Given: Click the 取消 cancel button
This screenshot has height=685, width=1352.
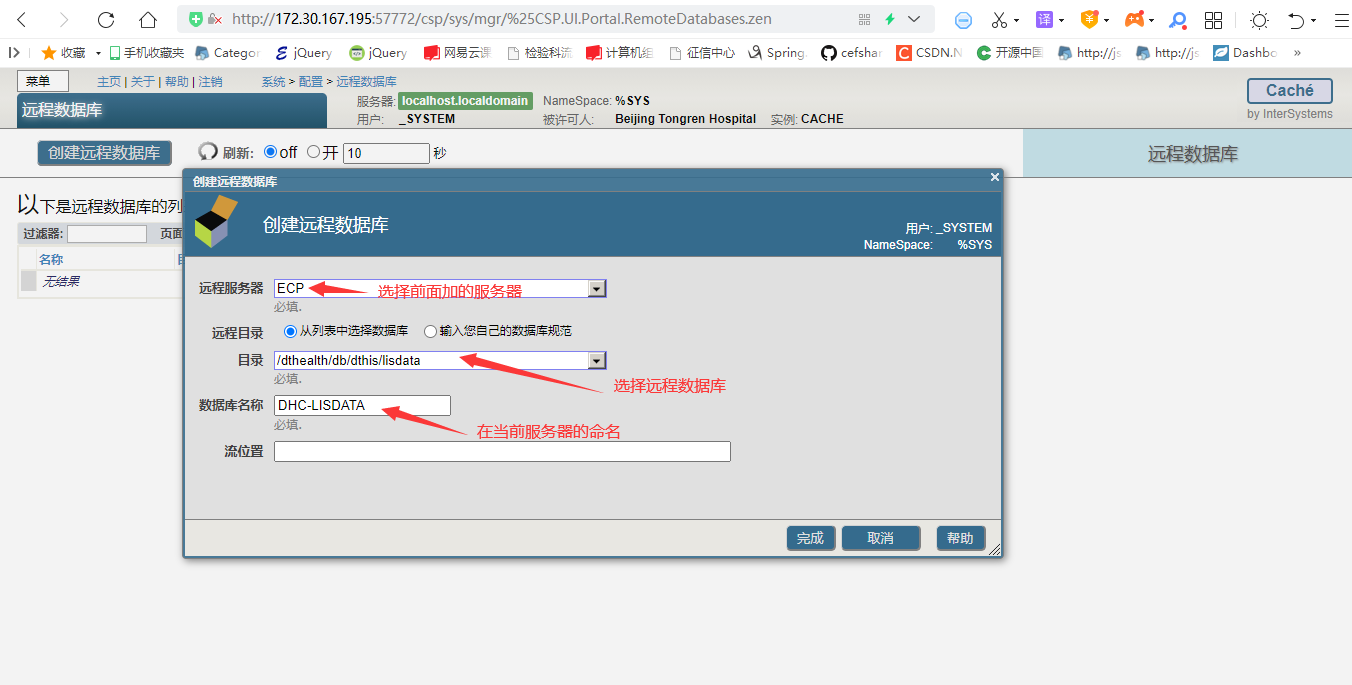Looking at the screenshot, I should (x=880, y=538).
